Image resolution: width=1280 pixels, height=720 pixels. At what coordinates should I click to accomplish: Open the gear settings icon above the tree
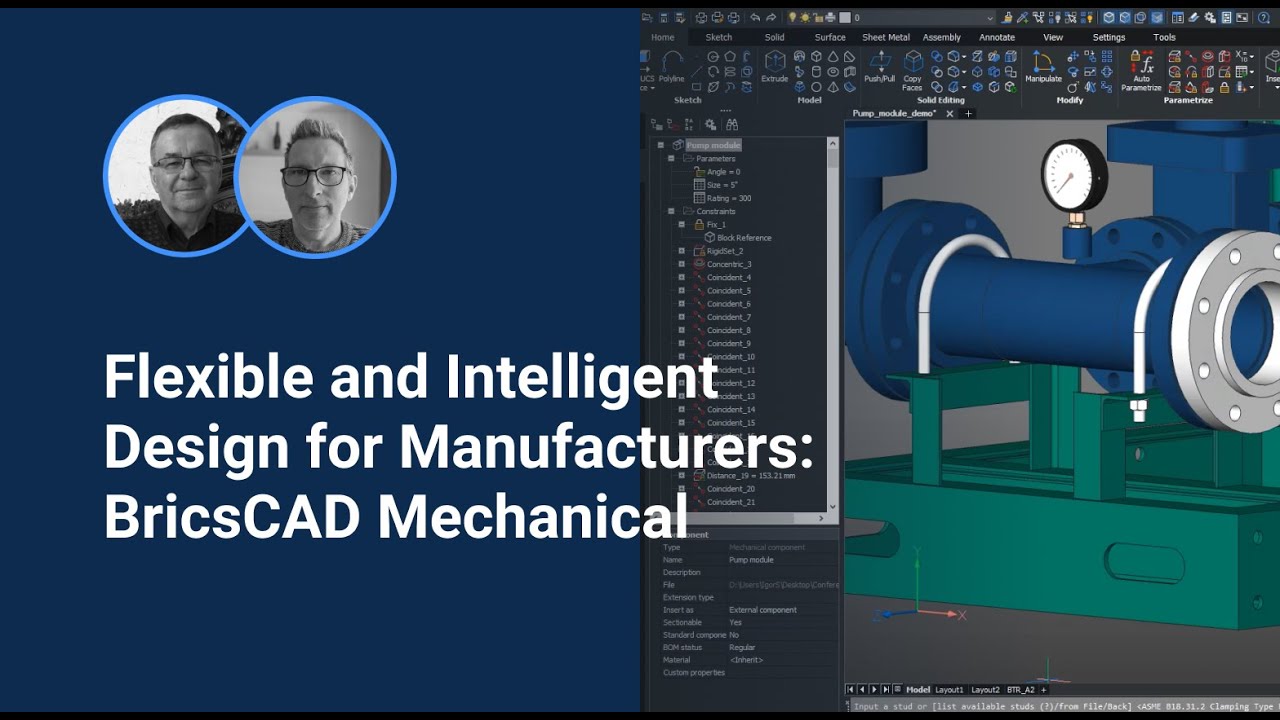[x=710, y=124]
